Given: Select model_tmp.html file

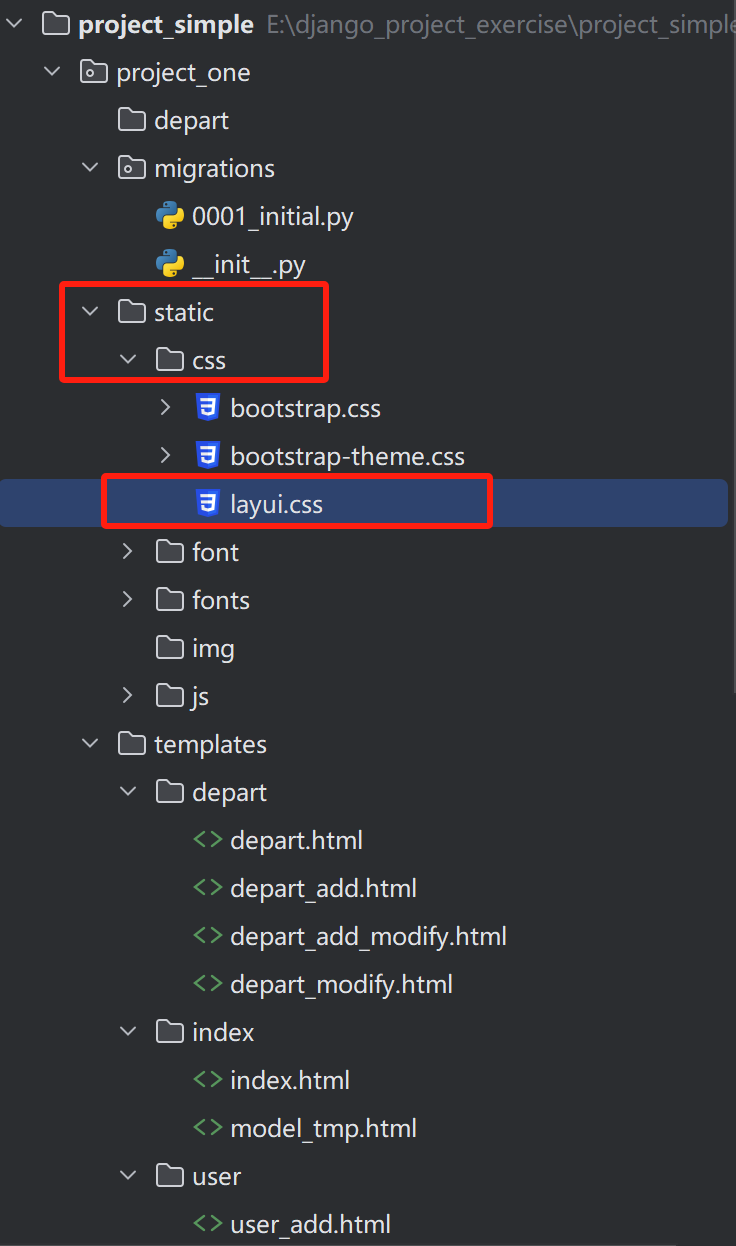Looking at the screenshot, I should point(323,1128).
